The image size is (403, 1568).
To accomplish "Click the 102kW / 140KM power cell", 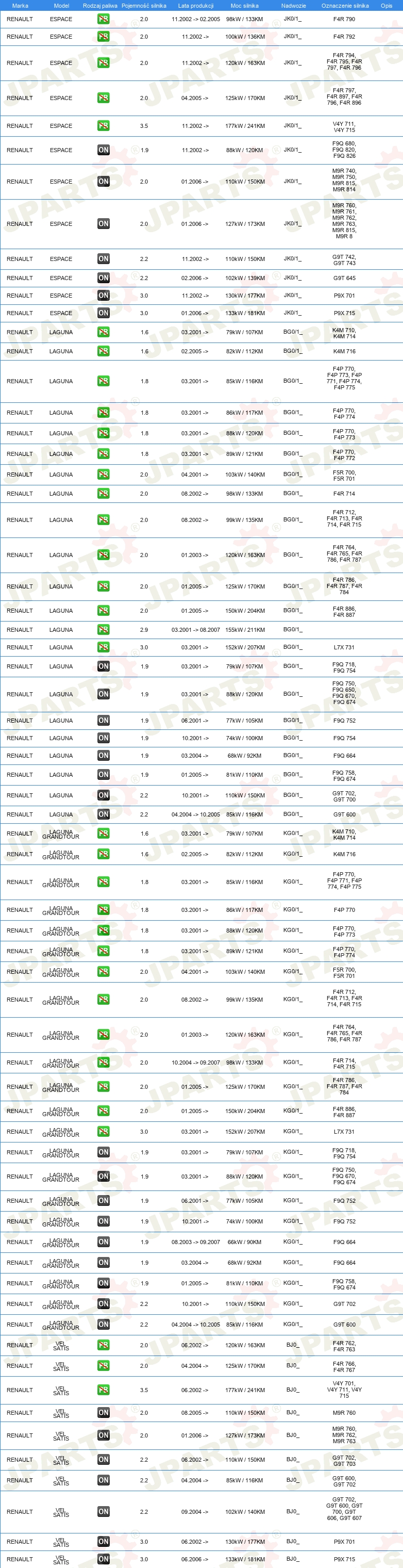I will (245, 1511).
